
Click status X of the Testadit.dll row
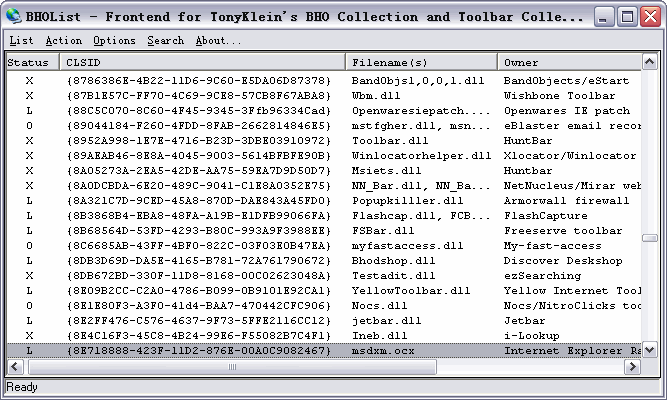pyautogui.click(x=29, y=276)
